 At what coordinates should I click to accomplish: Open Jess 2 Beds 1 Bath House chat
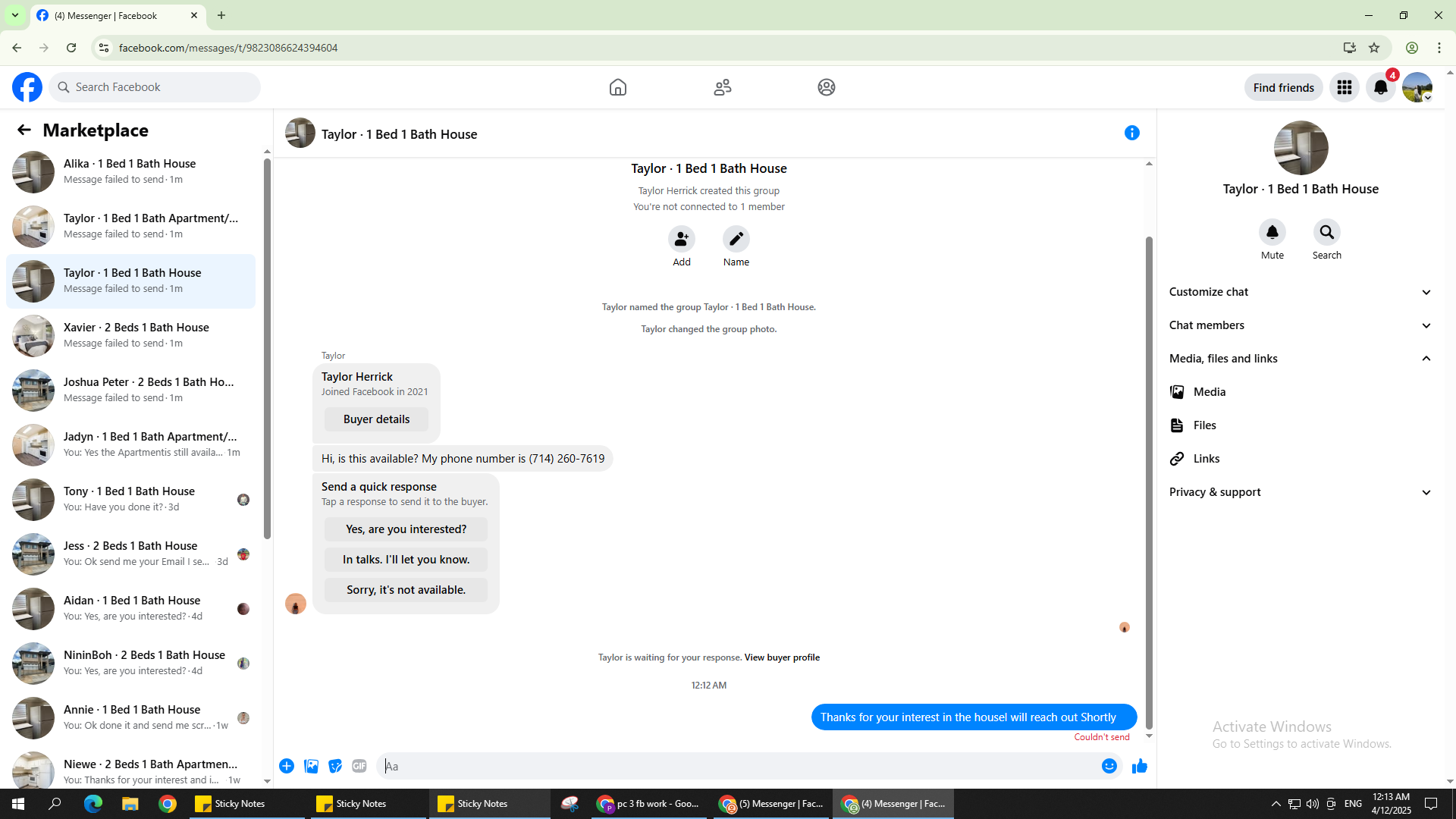[130, 554]
